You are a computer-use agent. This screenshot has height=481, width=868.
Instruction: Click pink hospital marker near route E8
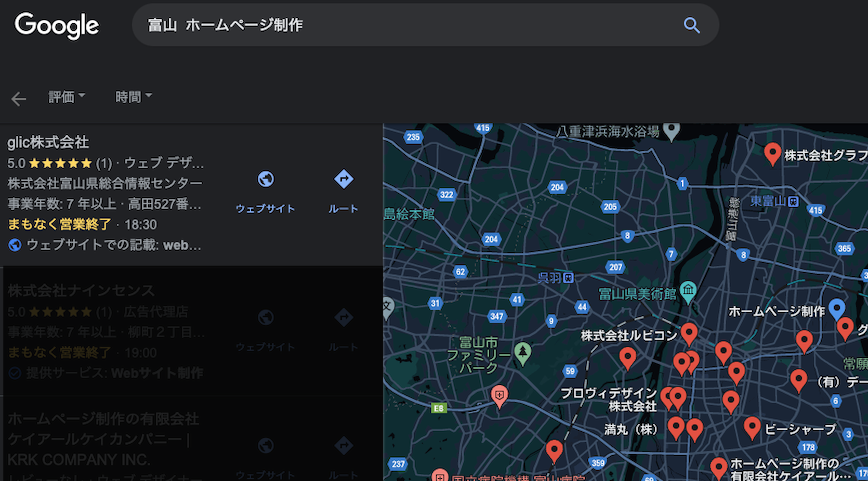[x=499, y=396]
